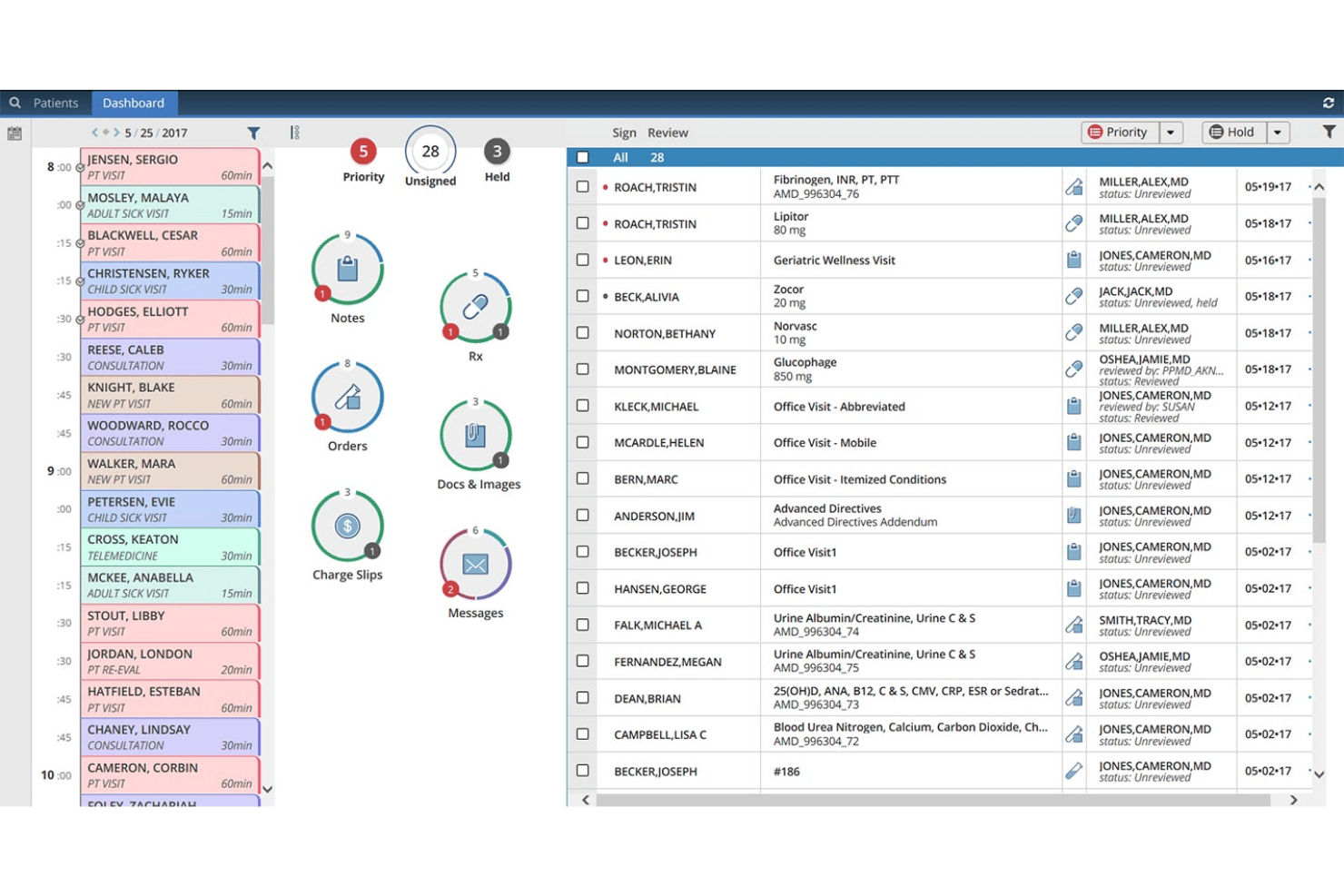Check the LEON,ERIN row checkbox
This screenshot has width=1344, height=896.
pyautogui.click(x=582, y=260)
